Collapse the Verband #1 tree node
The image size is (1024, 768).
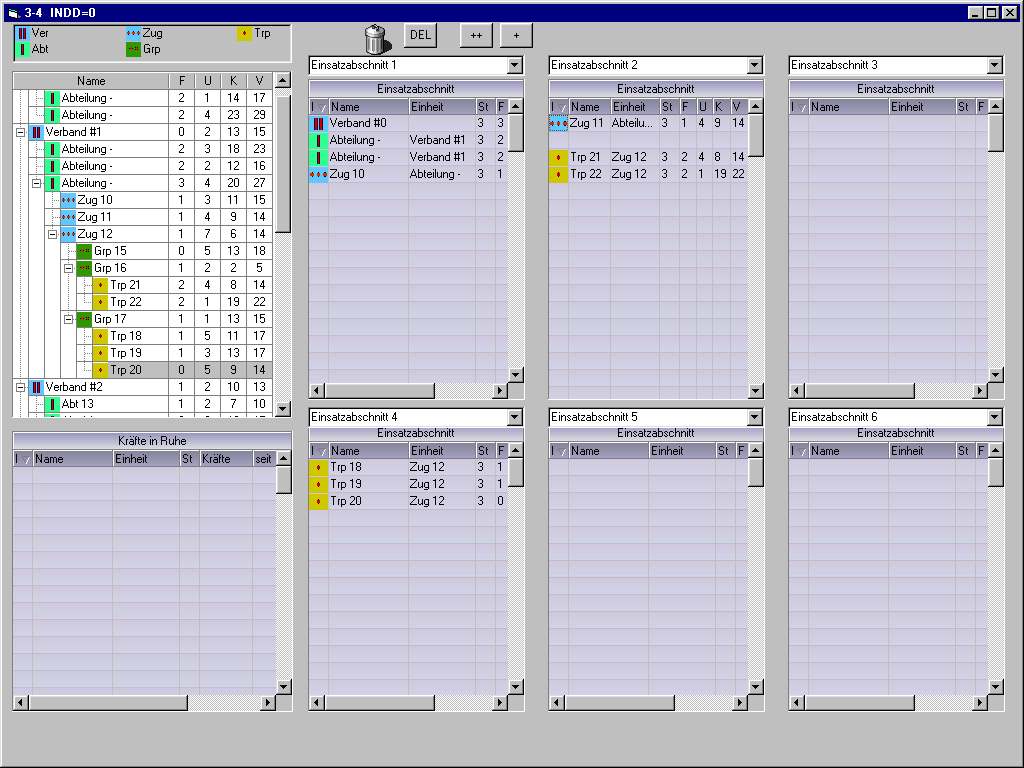[21, 132]
